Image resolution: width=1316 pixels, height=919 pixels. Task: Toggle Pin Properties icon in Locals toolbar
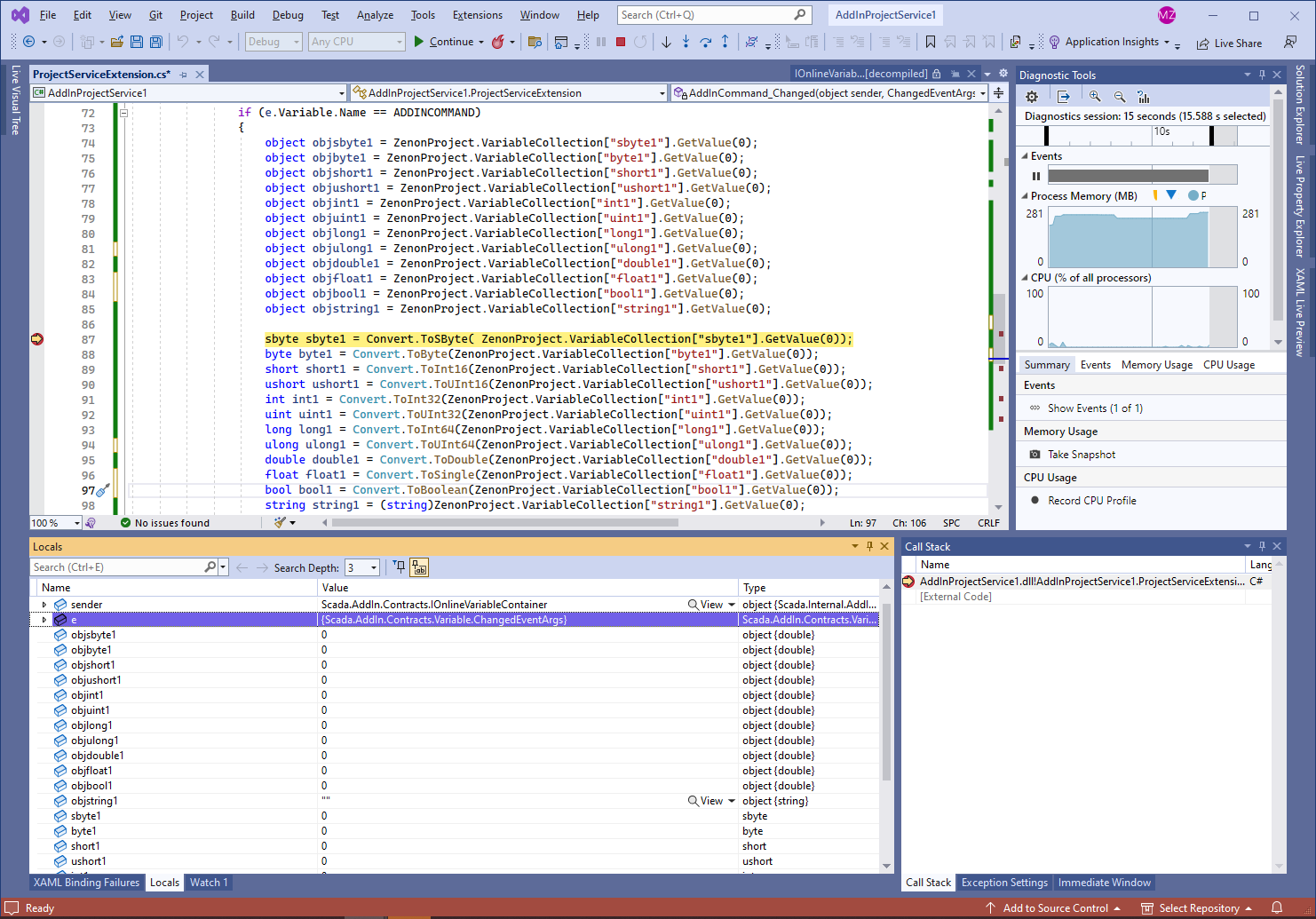(400, 566)
